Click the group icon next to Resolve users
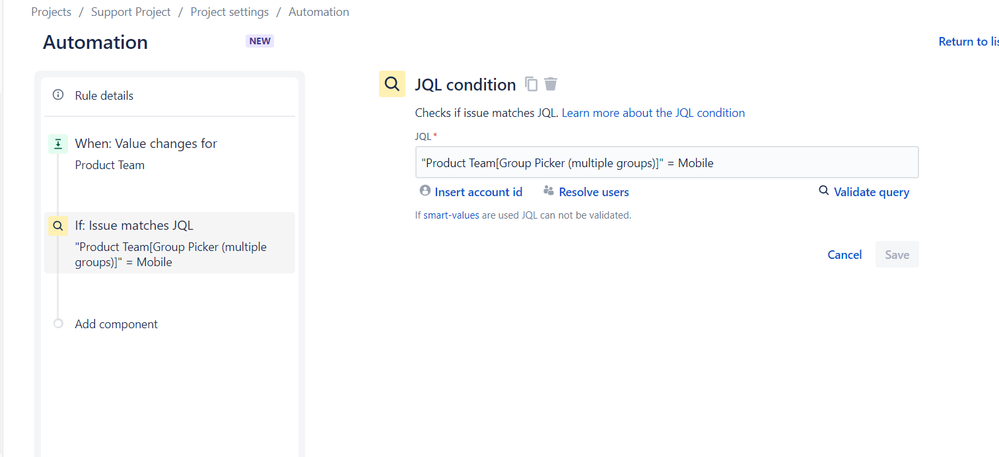The height and width of the screenshot is (457, 999). click(x=549, y=191)
